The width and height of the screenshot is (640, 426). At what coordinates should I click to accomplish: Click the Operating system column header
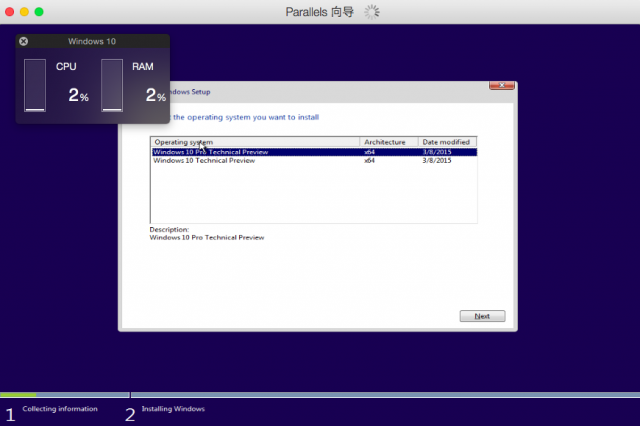point(255,142)
